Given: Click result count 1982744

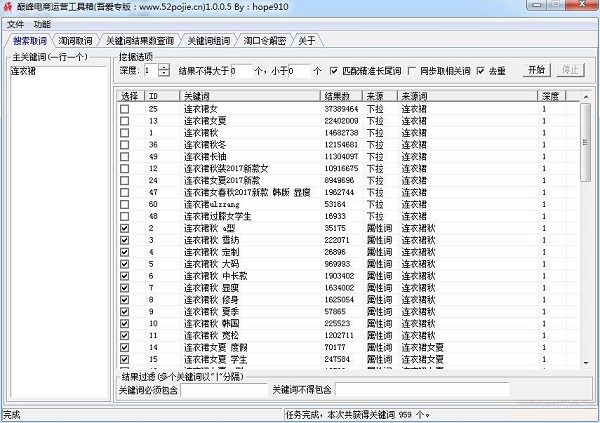Looking at the screenshot, I should point(339,193).
